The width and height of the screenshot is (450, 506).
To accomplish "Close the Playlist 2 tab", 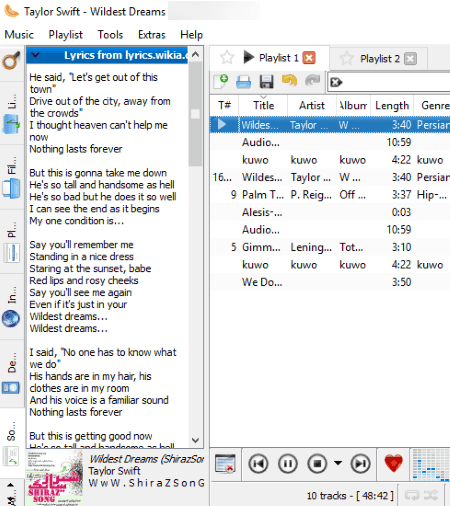I will [410, 59].
